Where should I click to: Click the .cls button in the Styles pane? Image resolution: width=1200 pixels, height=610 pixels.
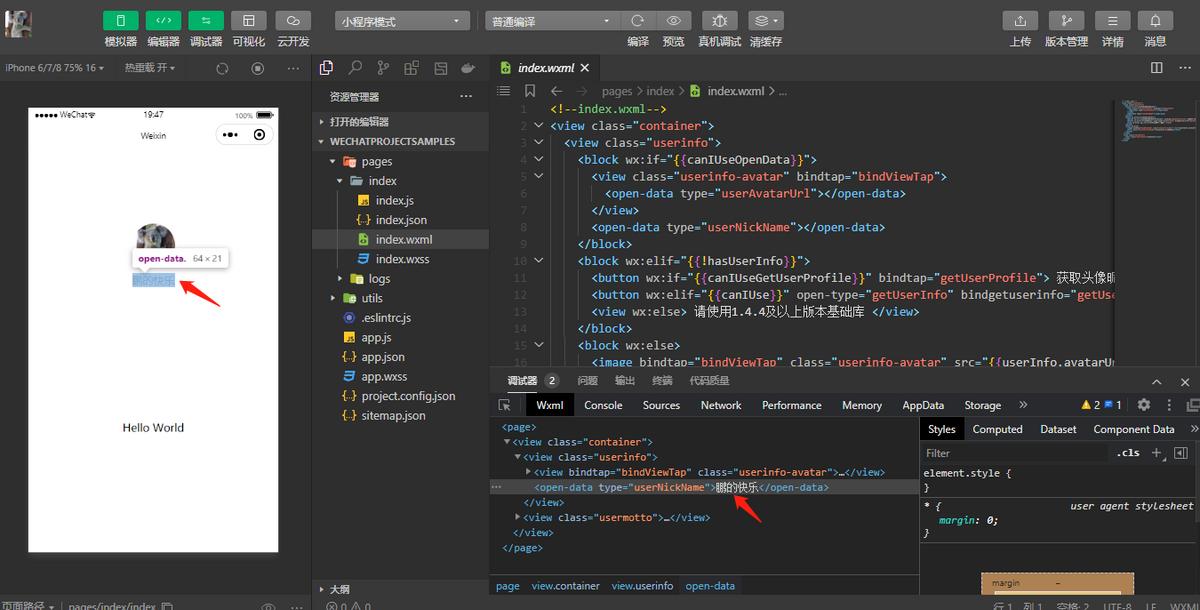pyautogui.click(x=1127, y=453)
